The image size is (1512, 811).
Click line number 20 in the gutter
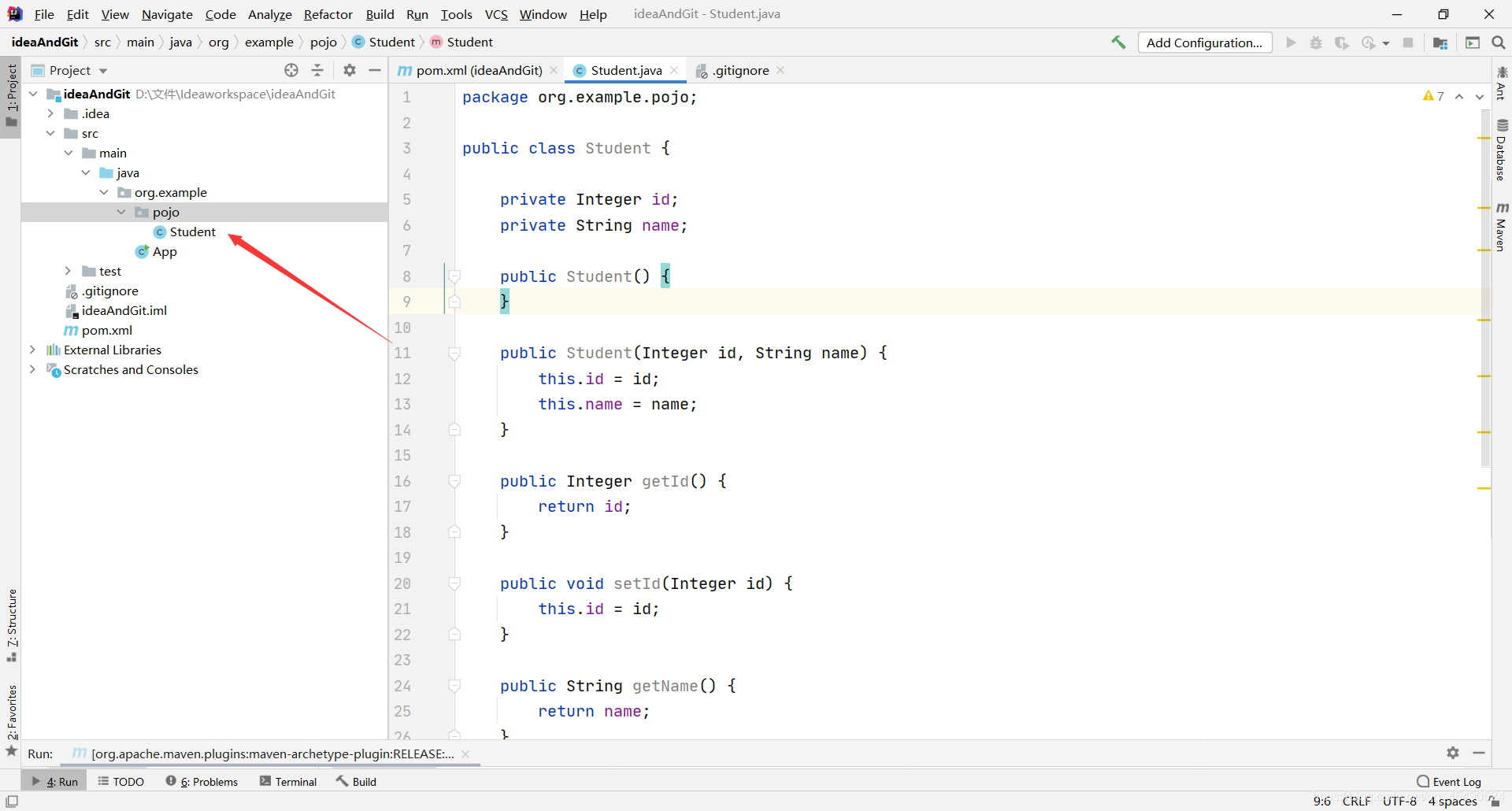point(402,583)
